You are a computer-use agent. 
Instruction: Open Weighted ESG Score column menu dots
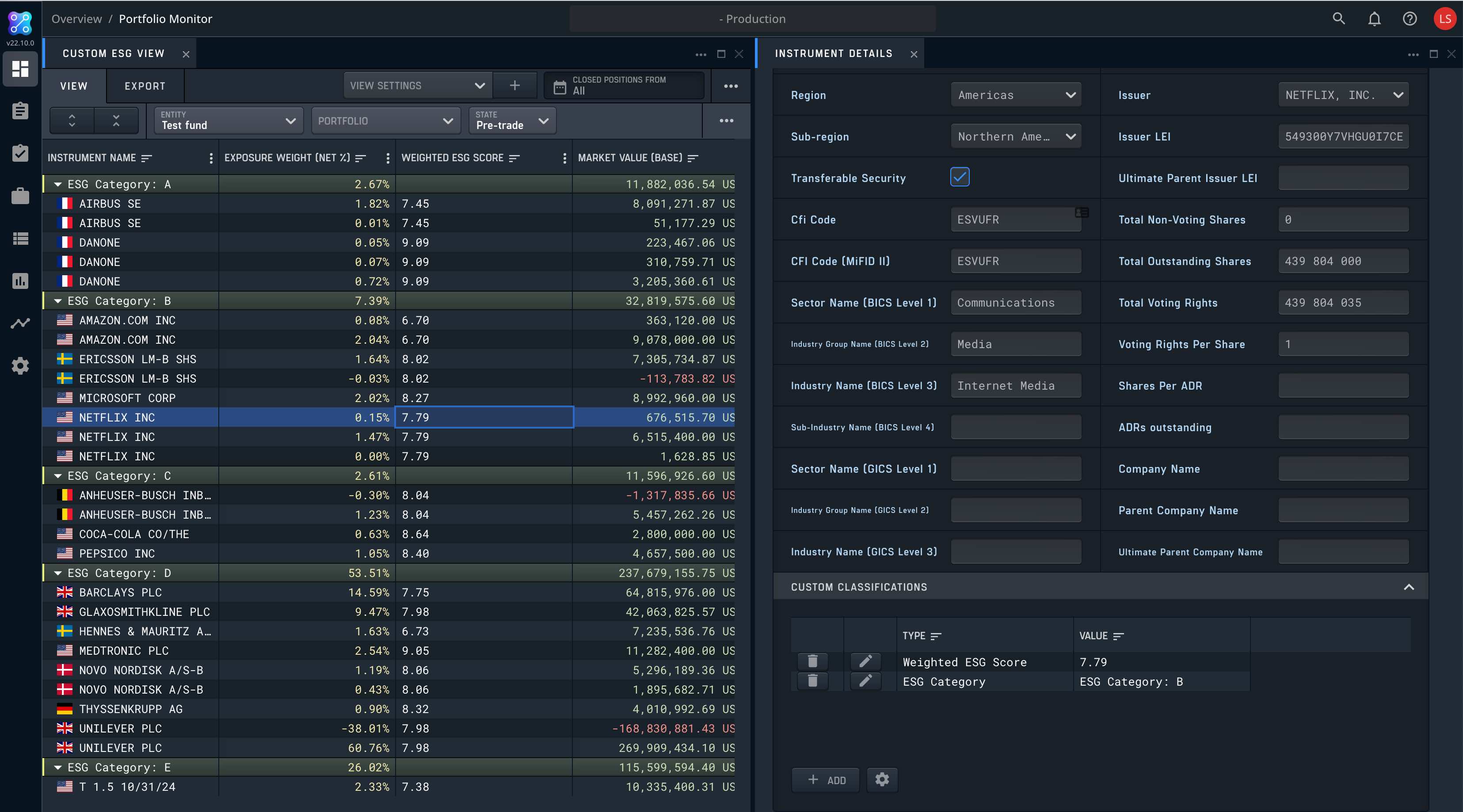(x=564, y=158)
